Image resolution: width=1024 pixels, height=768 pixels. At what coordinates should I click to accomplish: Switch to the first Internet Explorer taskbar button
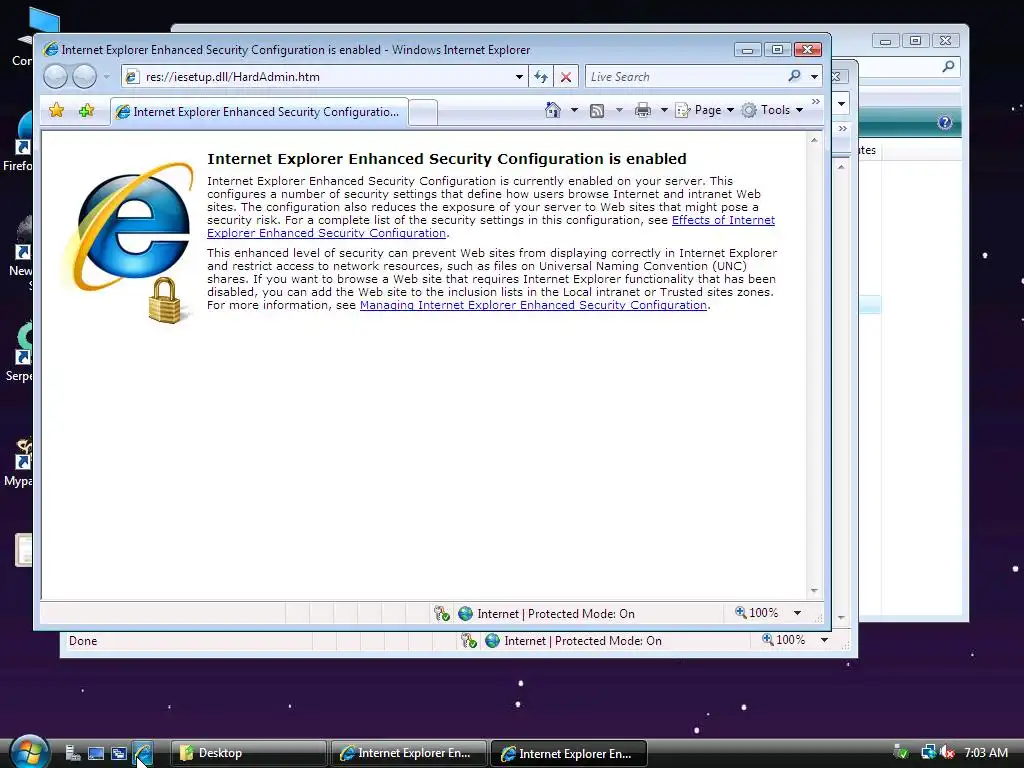point(408,753)
